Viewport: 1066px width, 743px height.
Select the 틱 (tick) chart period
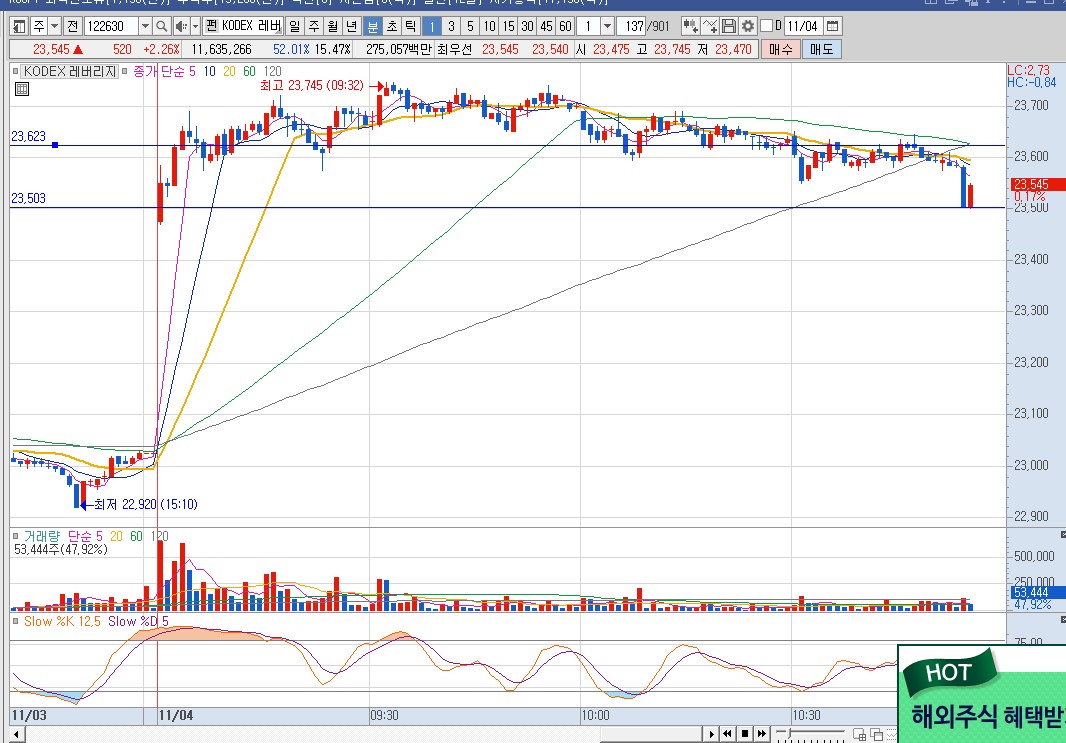click(x=410, y=27)
